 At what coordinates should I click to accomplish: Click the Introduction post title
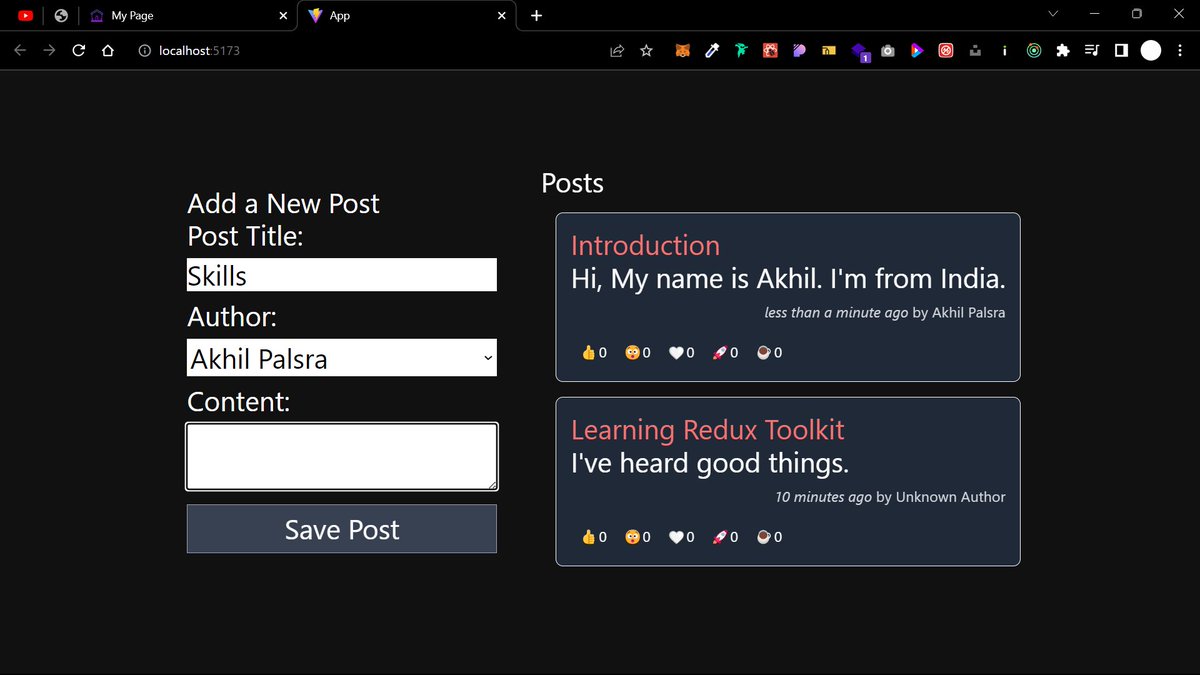click(645, 245)
